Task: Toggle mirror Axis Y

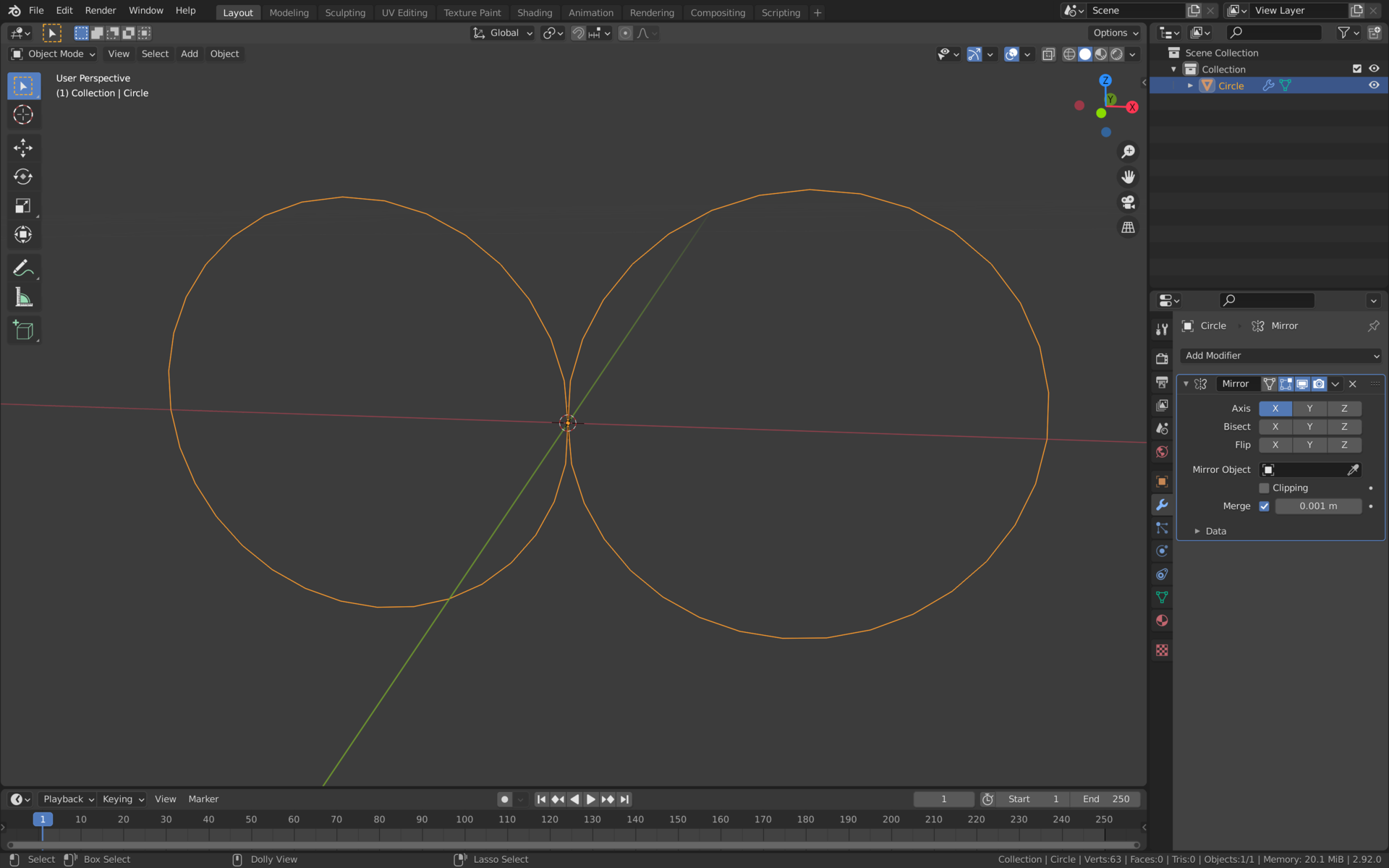Action: (1309, 409)
